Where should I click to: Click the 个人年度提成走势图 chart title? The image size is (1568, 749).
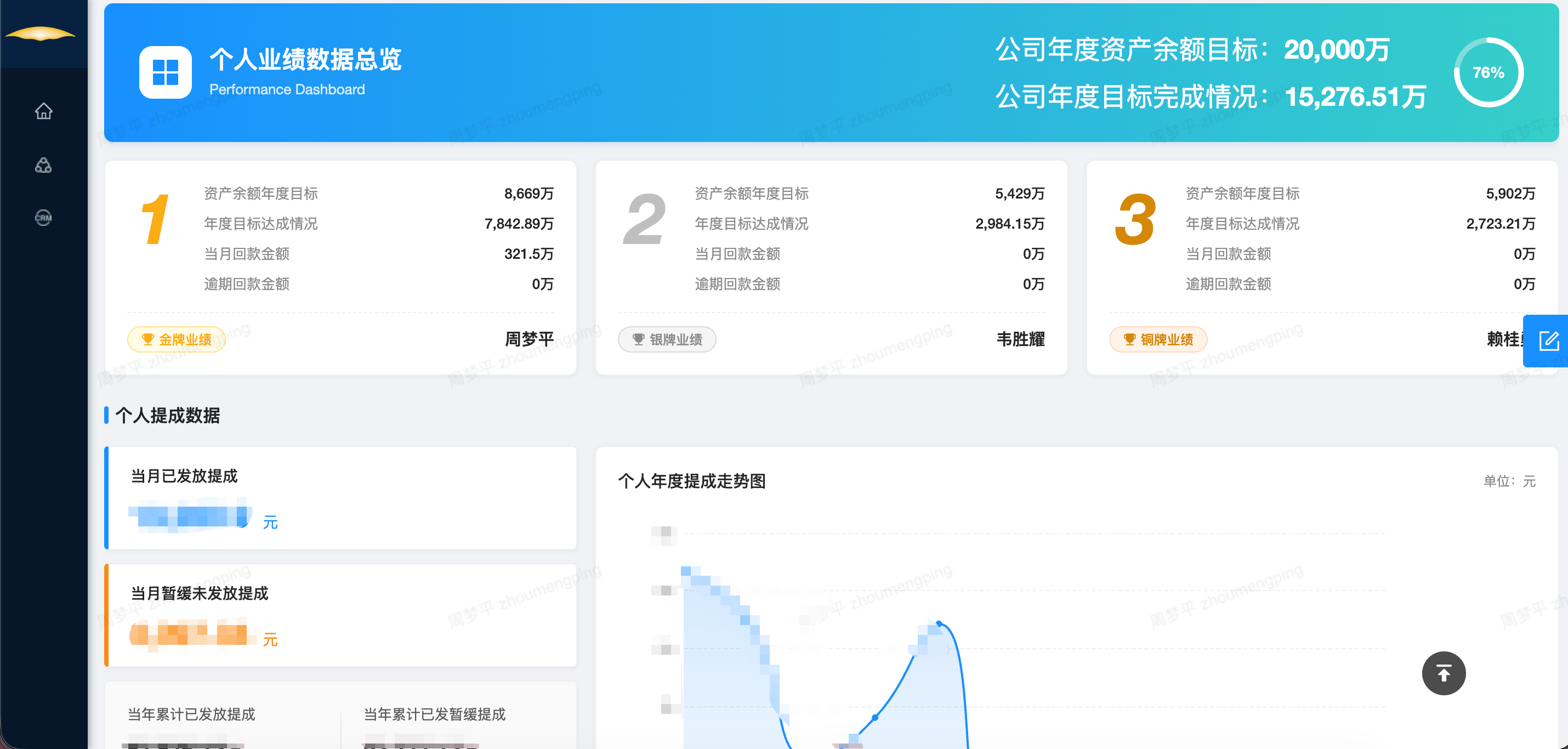692,481
